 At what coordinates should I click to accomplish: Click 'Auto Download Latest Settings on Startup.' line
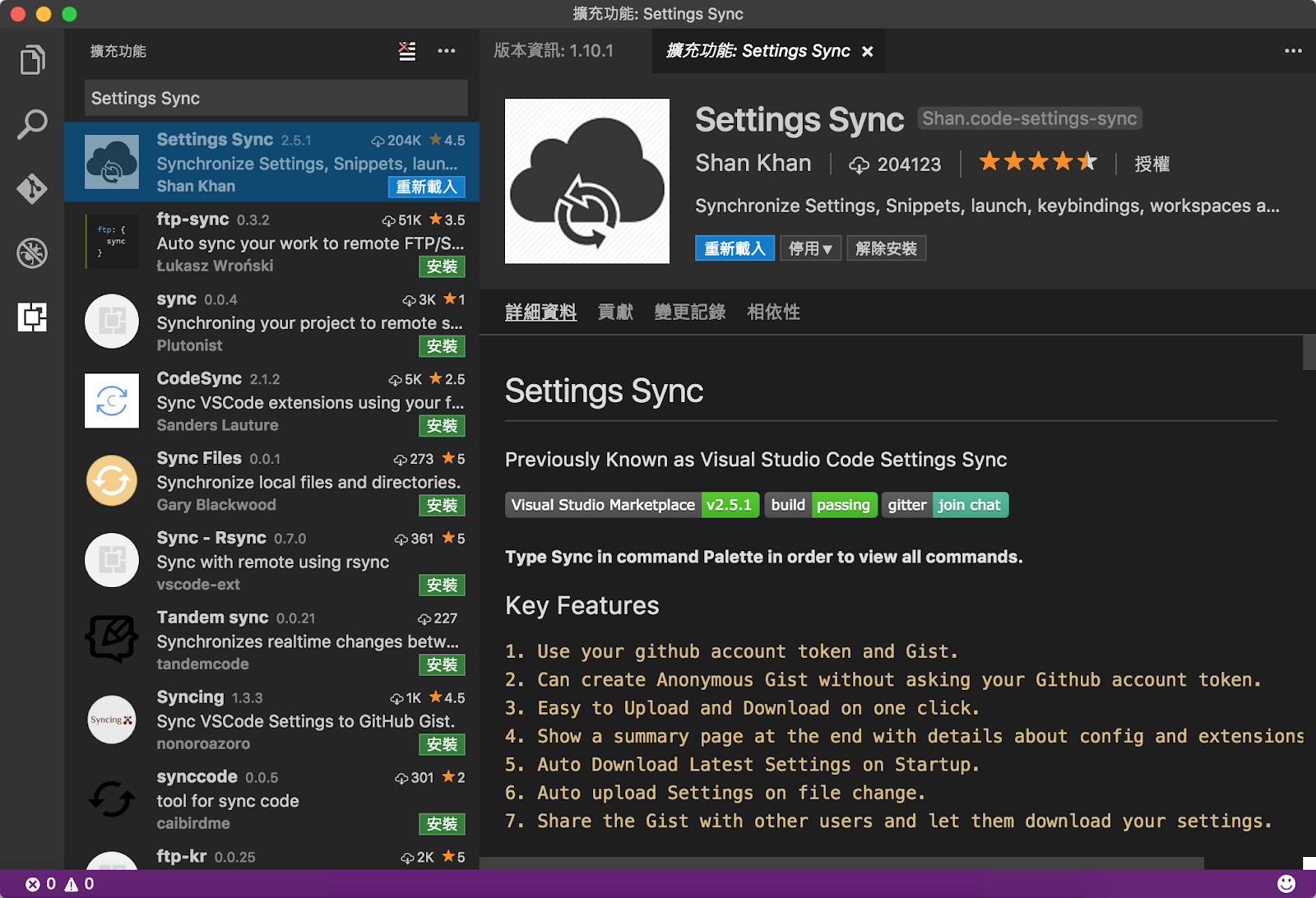(758, 765)
